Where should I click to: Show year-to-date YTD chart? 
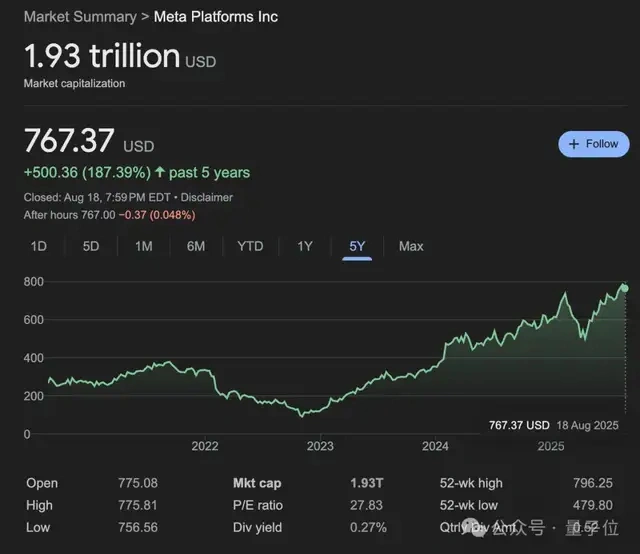click(x=250, y=246)
